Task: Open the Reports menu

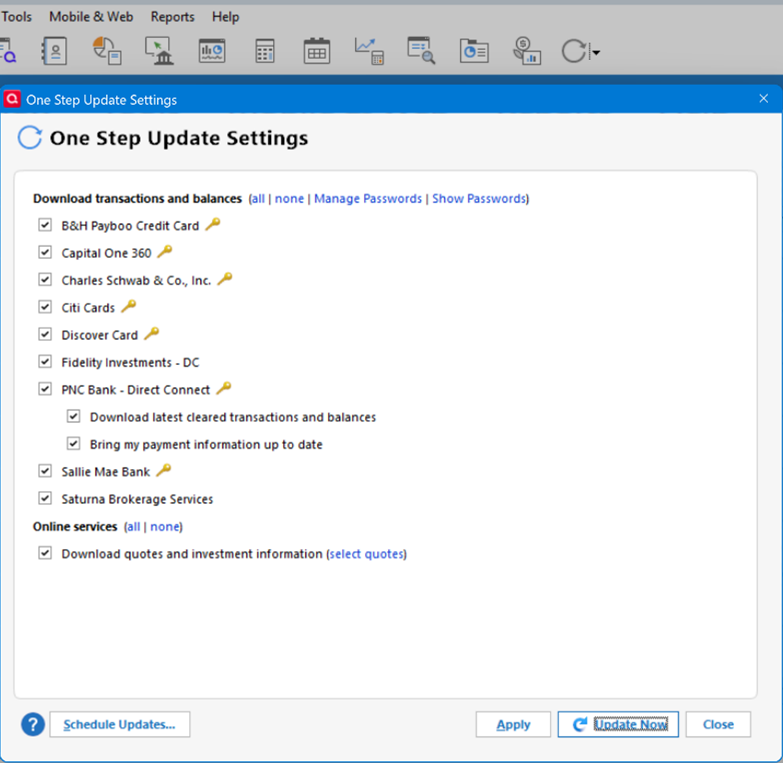Action: [172, 16]
